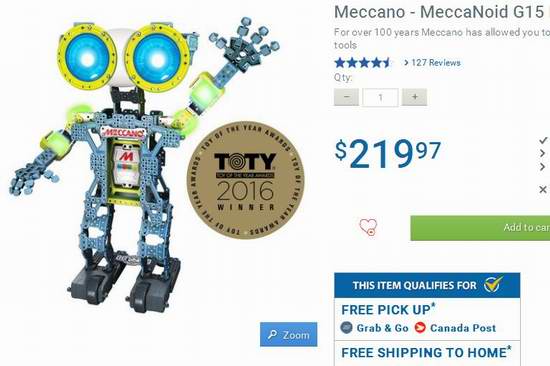Open the Meccano MeccaNoid G15 product title
Screen dimensions: 550x366
[x=442, y=12]
